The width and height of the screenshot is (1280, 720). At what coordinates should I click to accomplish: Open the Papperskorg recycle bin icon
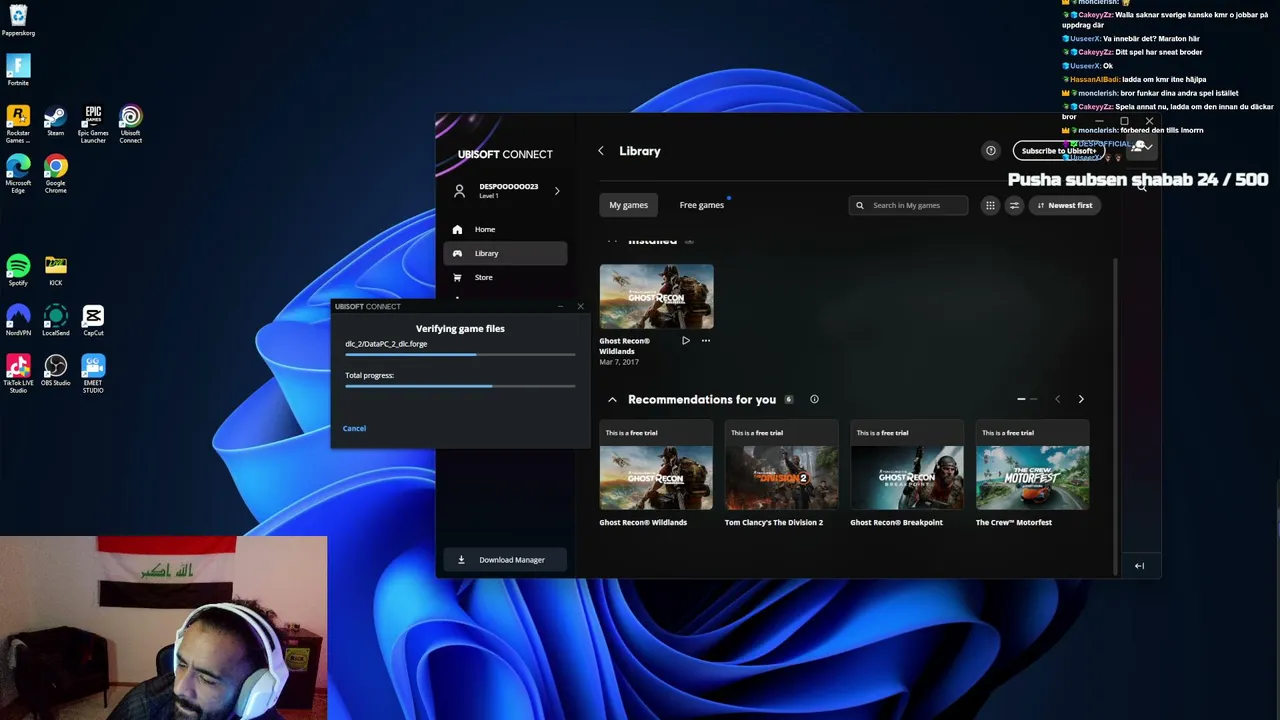(18, 20)
